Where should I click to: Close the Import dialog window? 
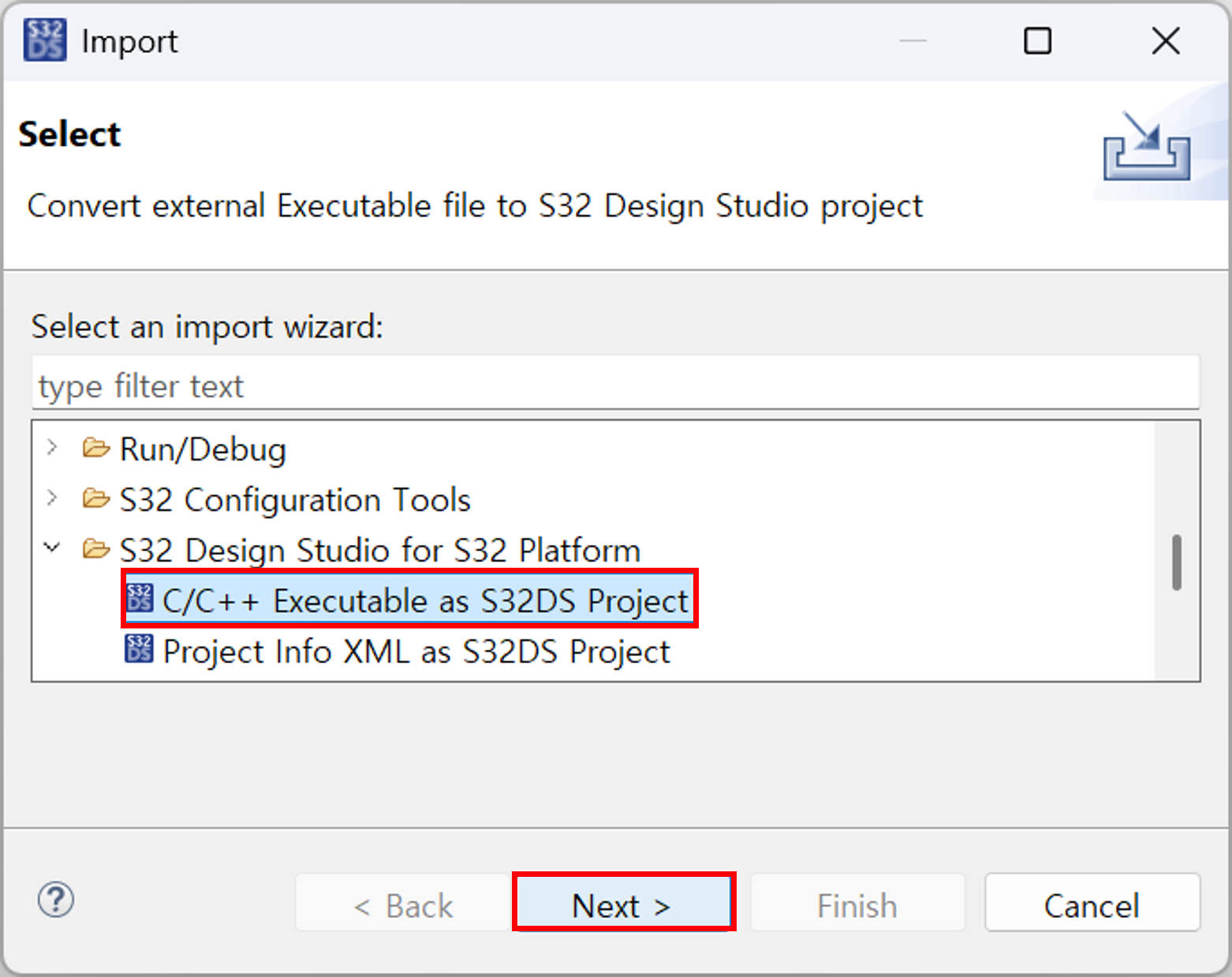(1166, 41)
